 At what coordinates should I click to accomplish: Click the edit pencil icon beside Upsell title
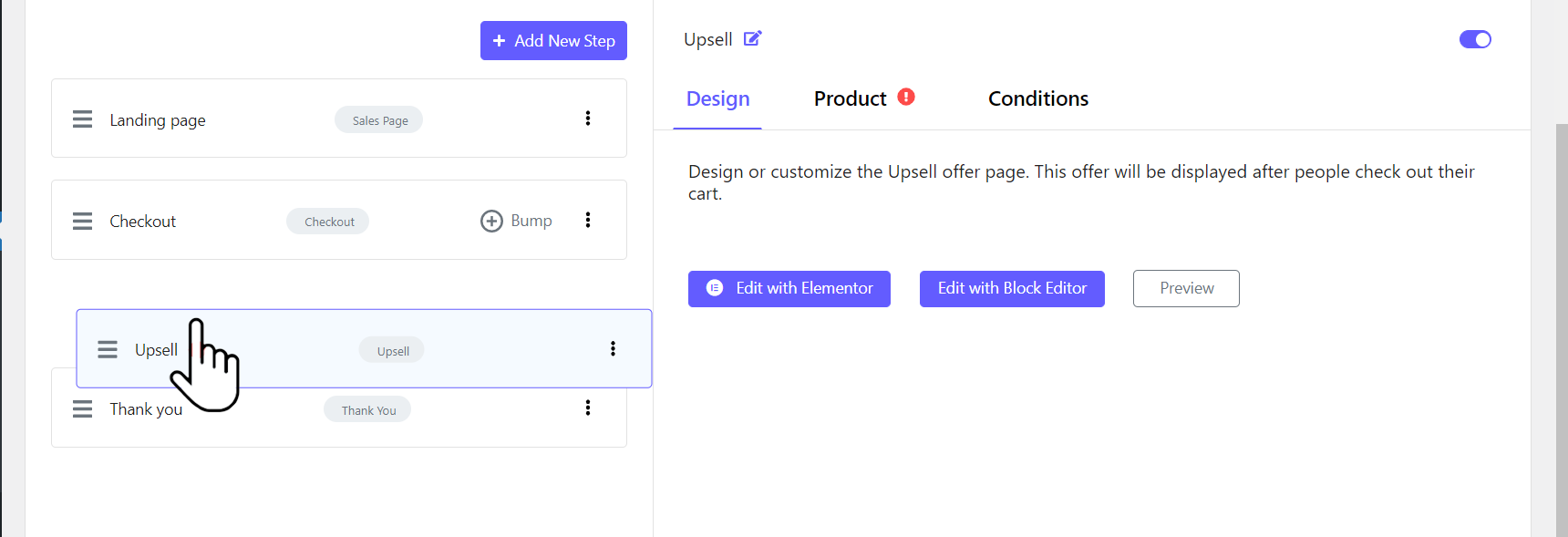point(752,38)
